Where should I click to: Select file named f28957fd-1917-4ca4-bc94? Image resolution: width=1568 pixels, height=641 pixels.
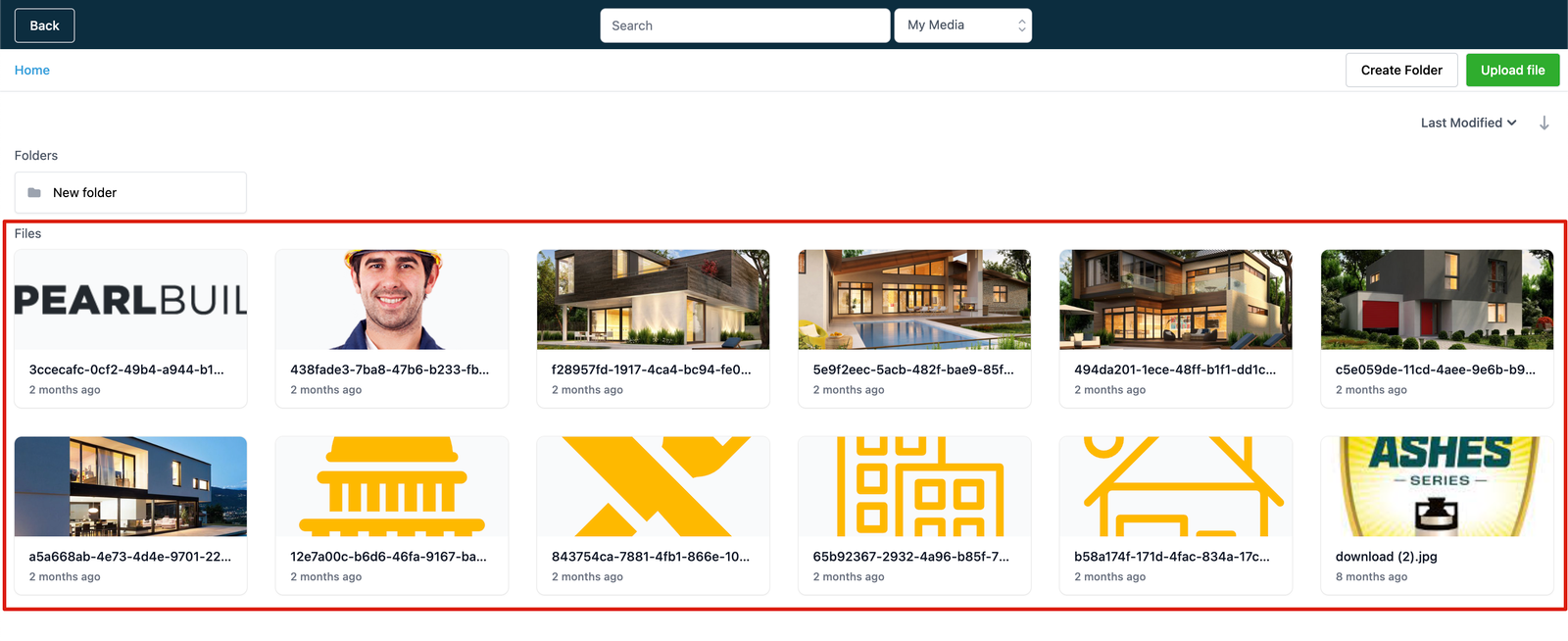point(651,370)
